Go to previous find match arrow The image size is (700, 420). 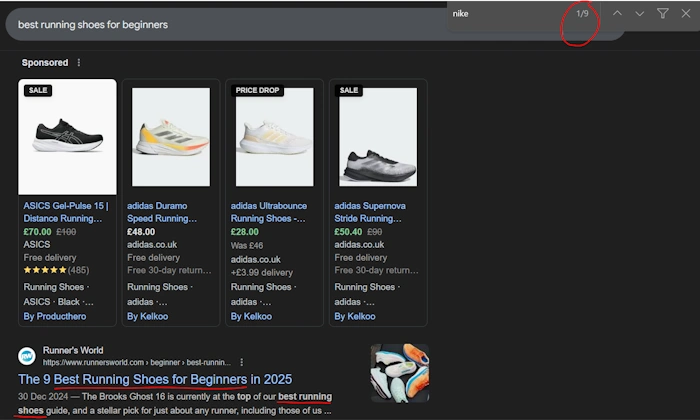617,13
